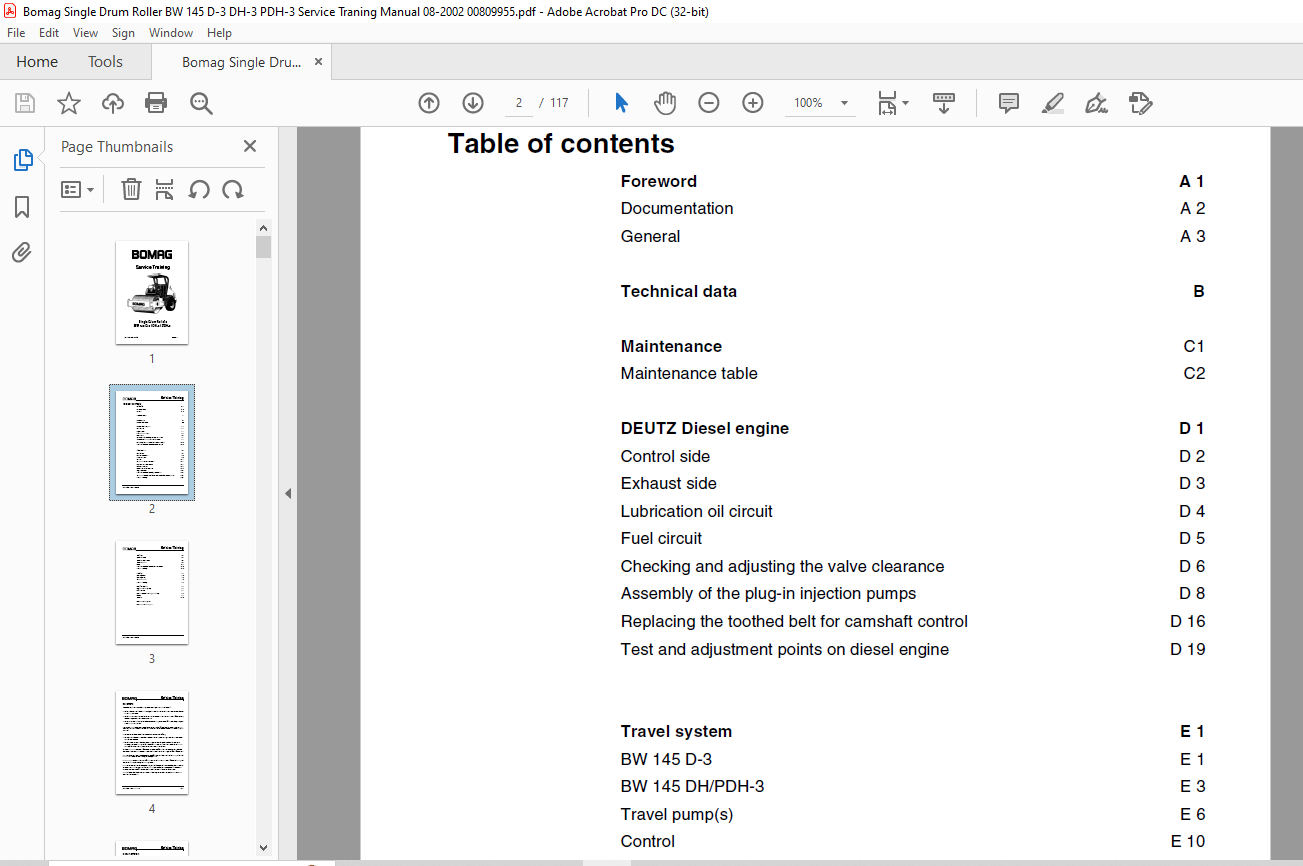Zoom out with the minus icon

click(709, 103)
